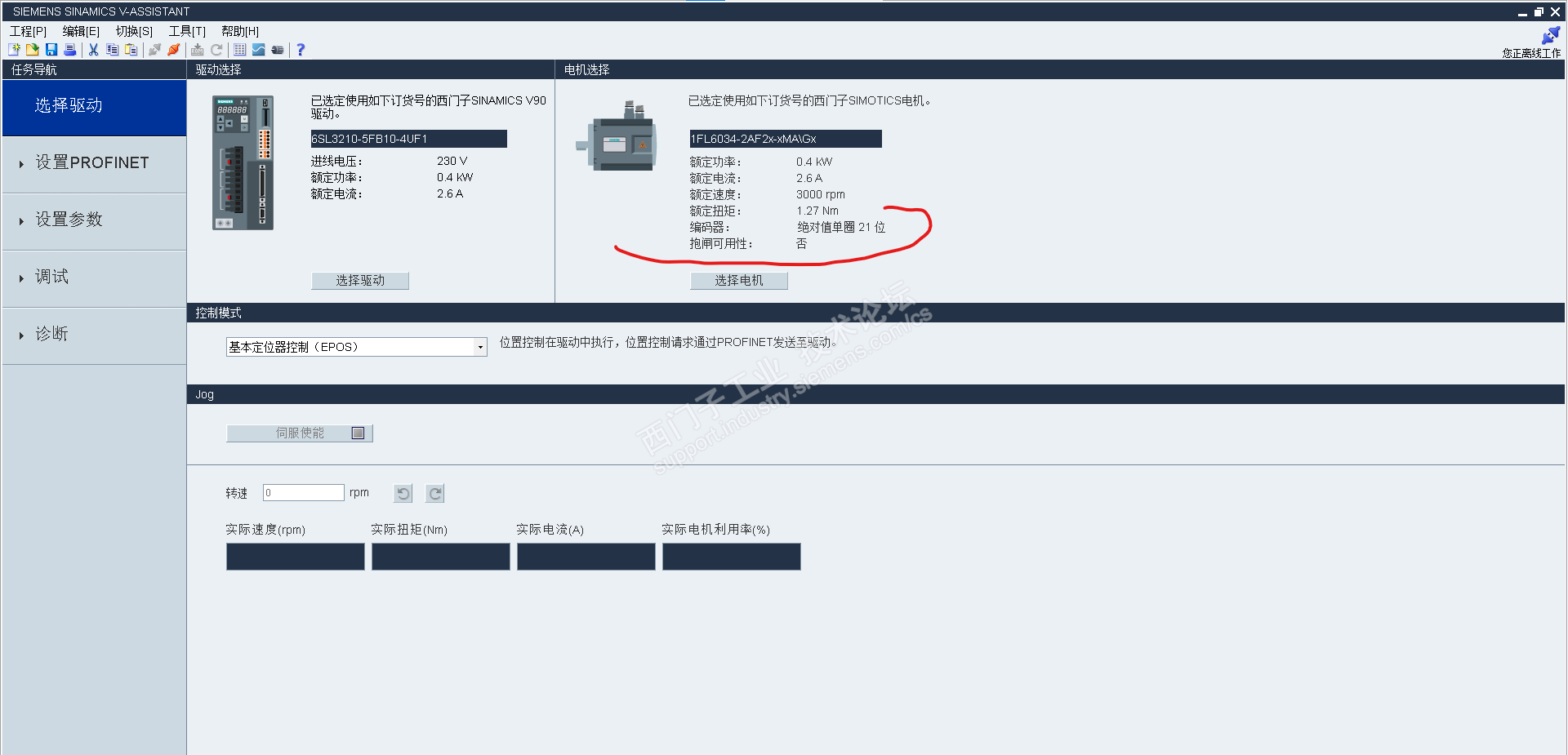Click the copy icon in toolbar
The width and height of the screenshot is (1568, 755).
(113, 50)
